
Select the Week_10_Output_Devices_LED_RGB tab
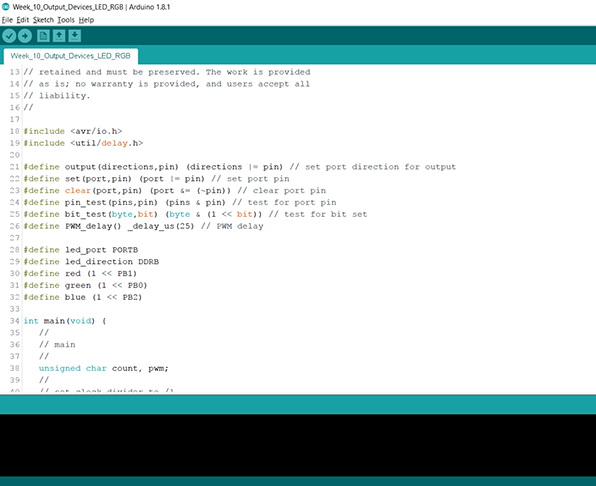coord(71,56)
